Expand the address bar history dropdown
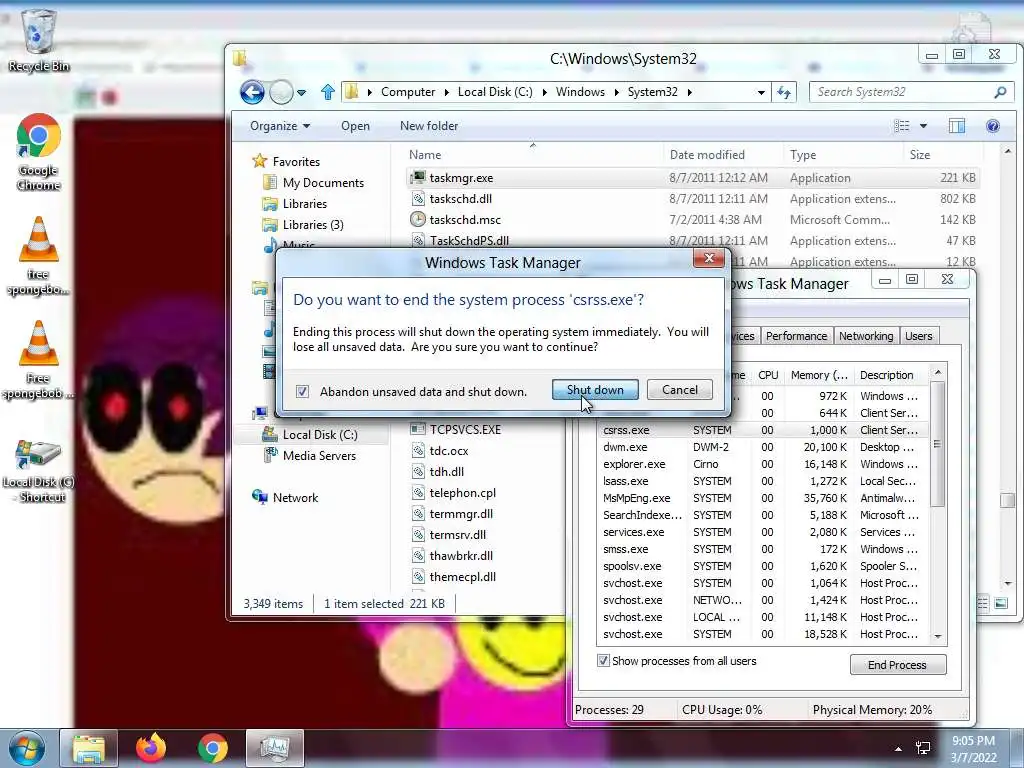Image resolution: width=1024 pixels, height=768 pixels. pyautogui.click(x=761, y=93)
